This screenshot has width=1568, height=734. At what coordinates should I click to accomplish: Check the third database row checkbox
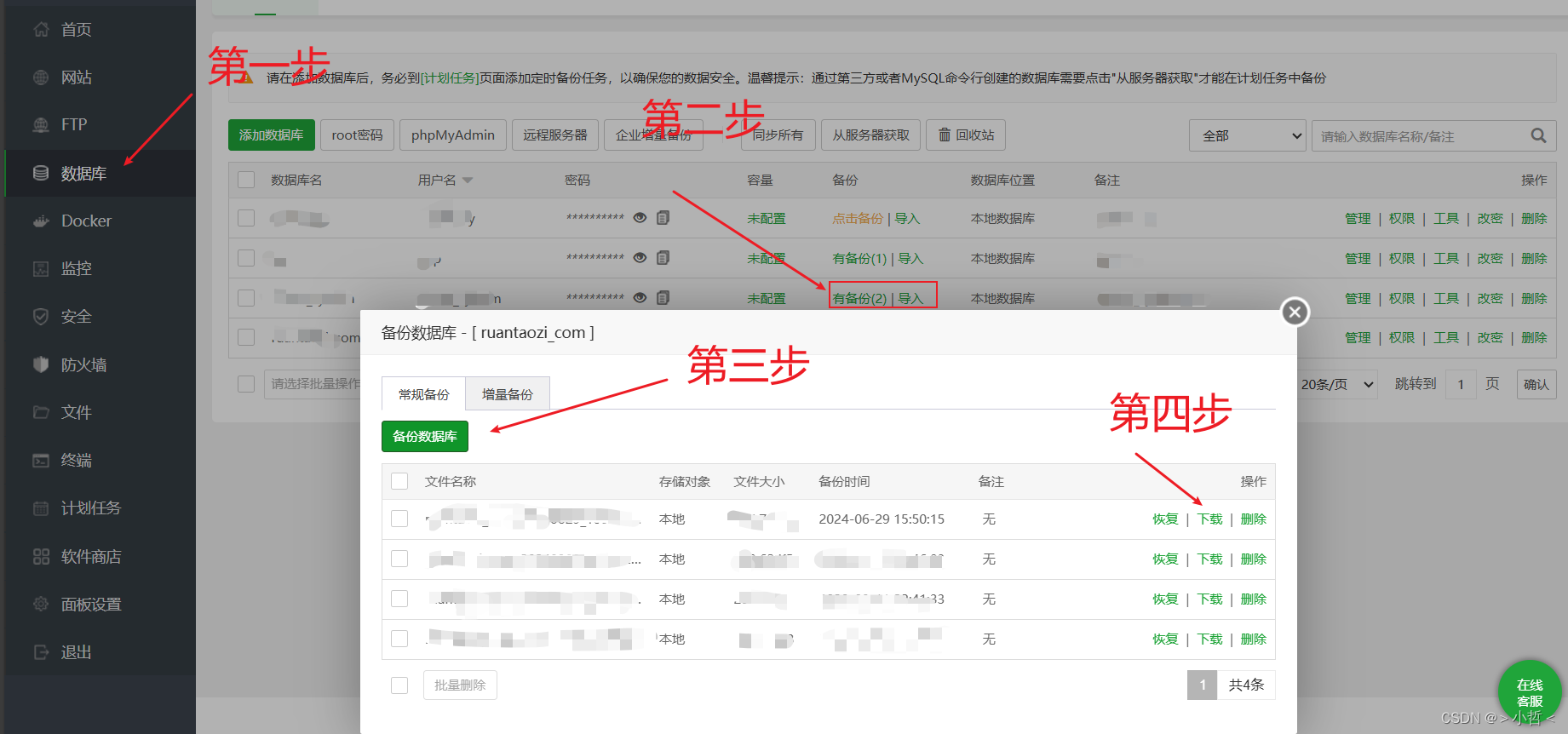tap(246, 298)
